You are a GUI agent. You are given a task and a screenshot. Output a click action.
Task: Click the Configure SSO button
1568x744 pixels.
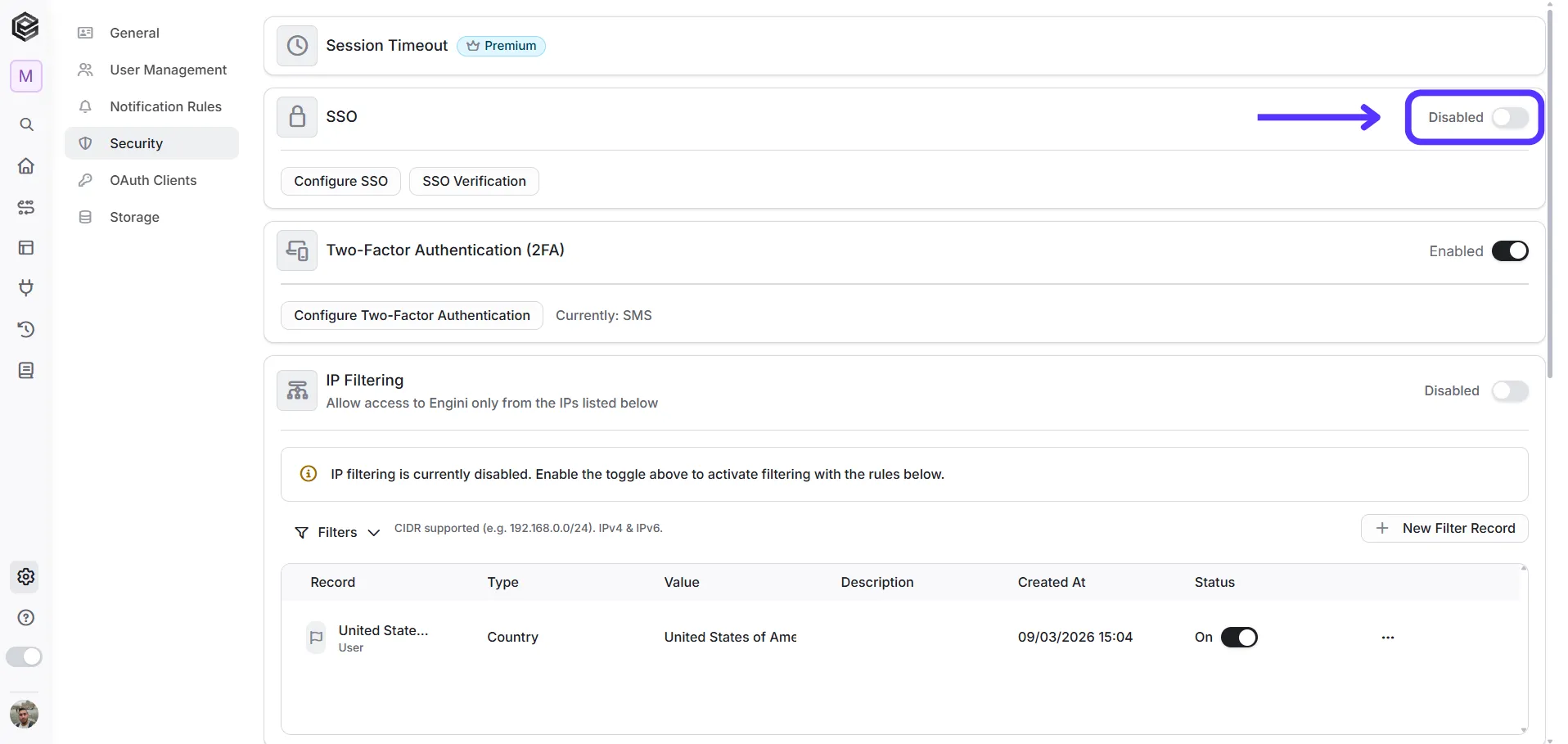(x=340, y=181)
